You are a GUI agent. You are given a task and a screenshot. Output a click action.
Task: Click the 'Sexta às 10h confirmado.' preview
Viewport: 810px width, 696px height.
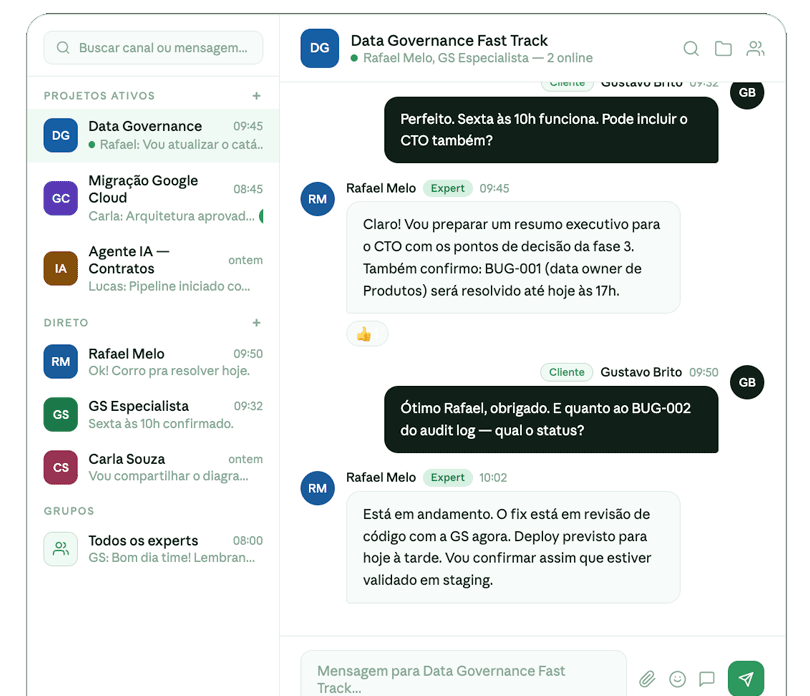coord(161,424)
